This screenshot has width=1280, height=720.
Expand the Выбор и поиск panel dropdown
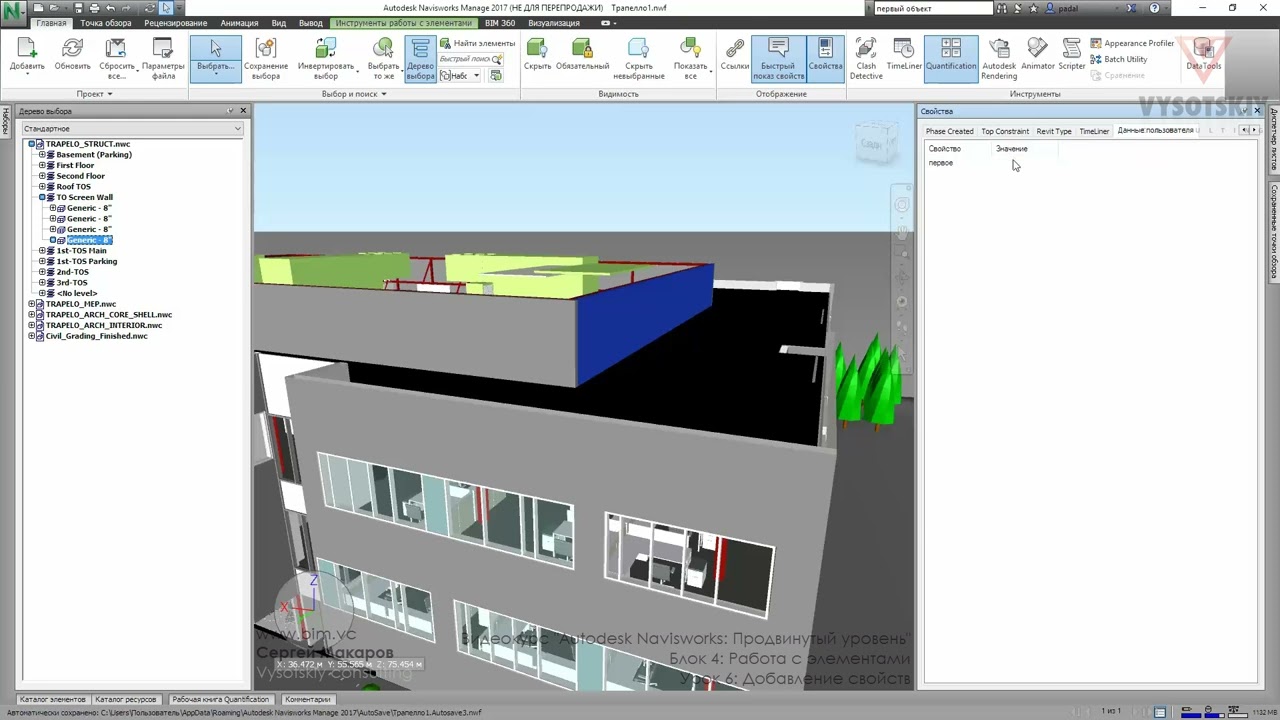pos(384,94)
